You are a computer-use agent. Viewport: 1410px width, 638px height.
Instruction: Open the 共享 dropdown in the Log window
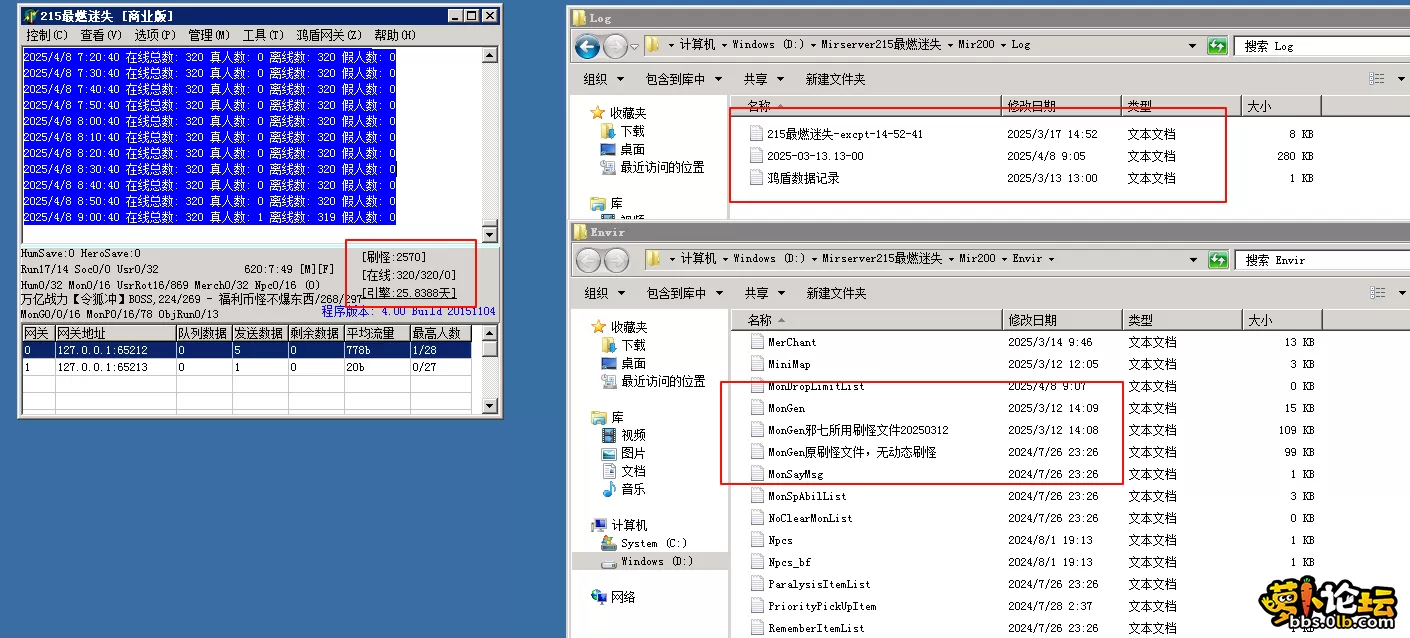763,79
